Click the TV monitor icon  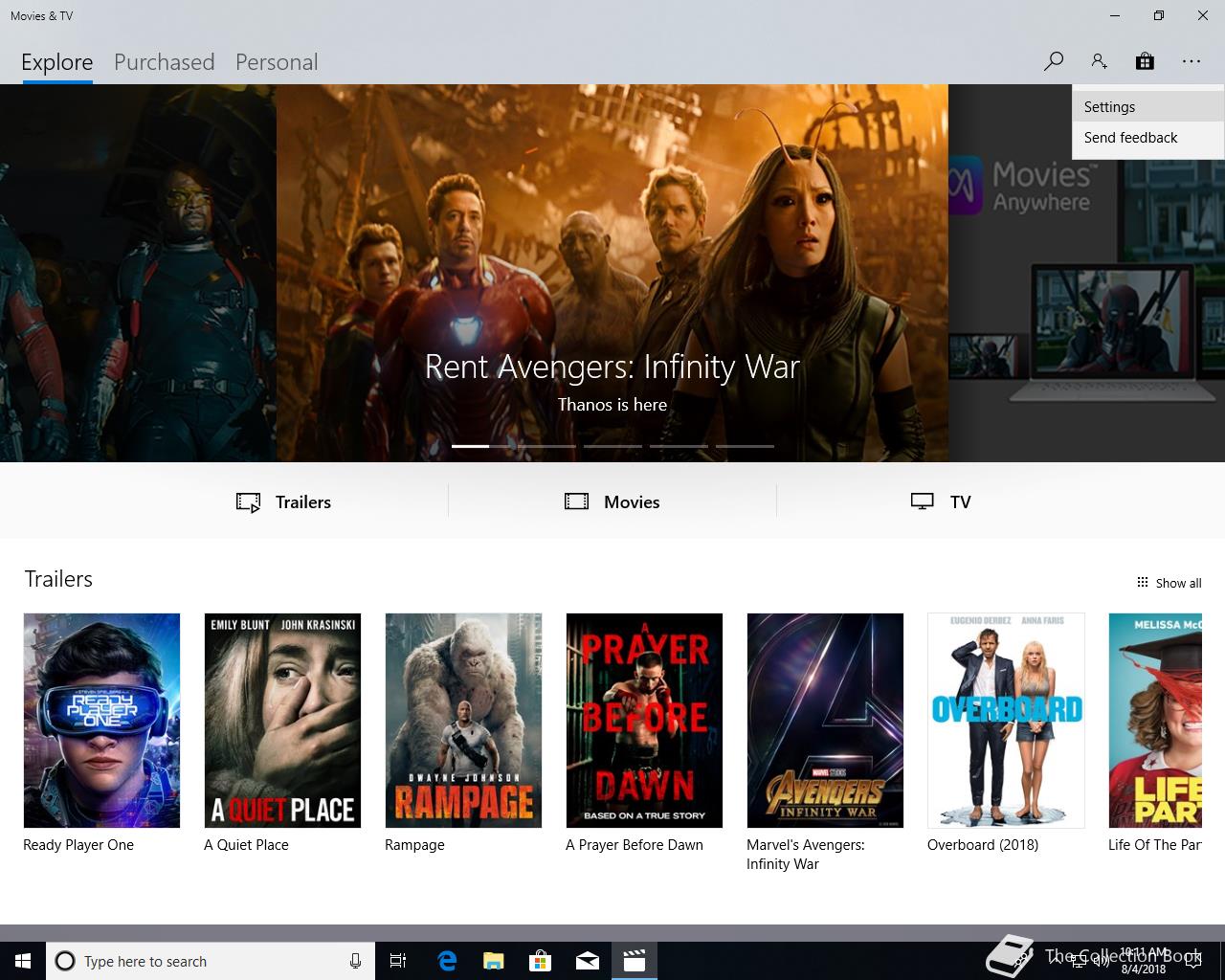(x=922, y=501)
